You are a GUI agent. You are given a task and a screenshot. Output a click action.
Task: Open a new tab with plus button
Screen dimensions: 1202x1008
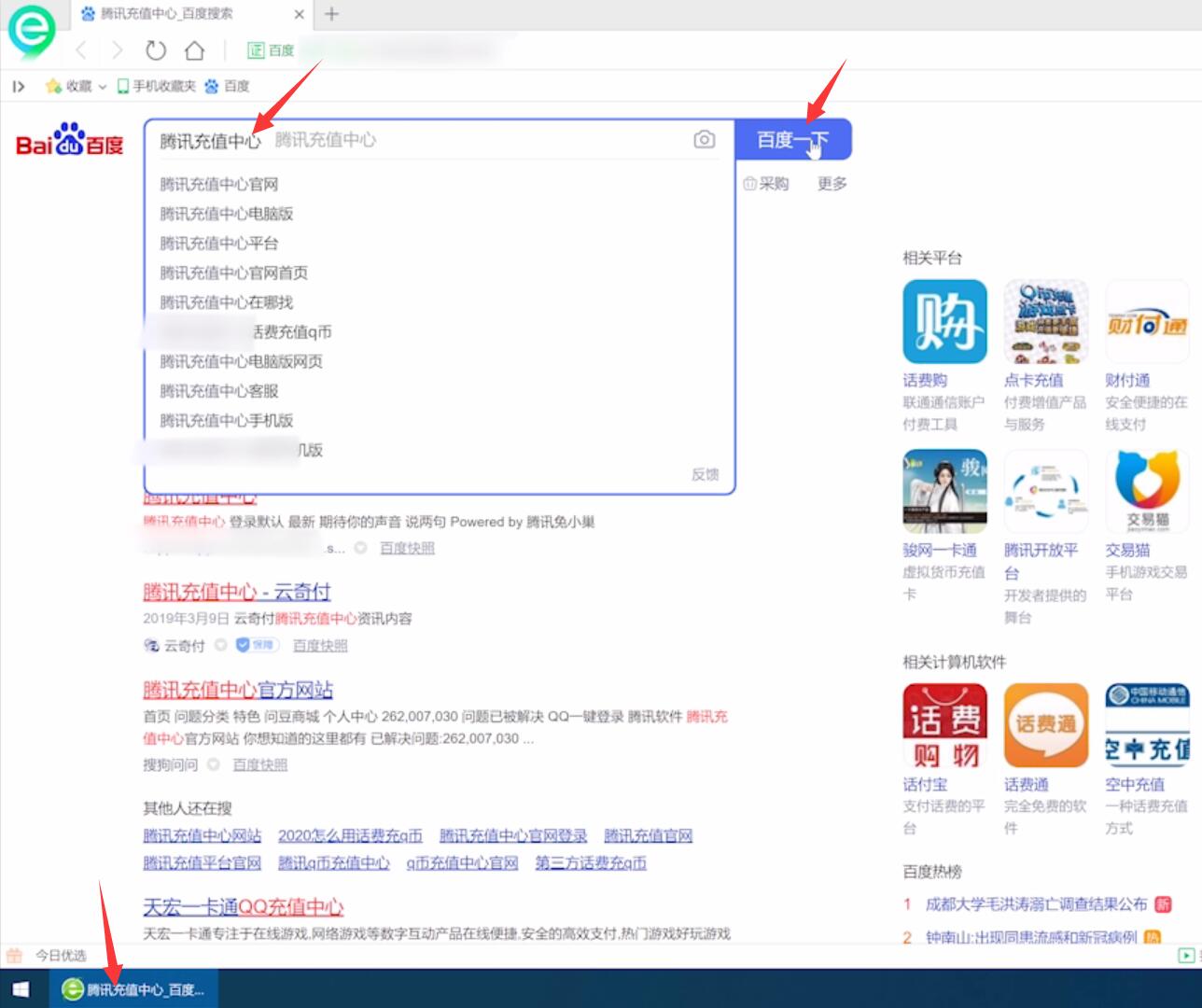click(331, 14)
